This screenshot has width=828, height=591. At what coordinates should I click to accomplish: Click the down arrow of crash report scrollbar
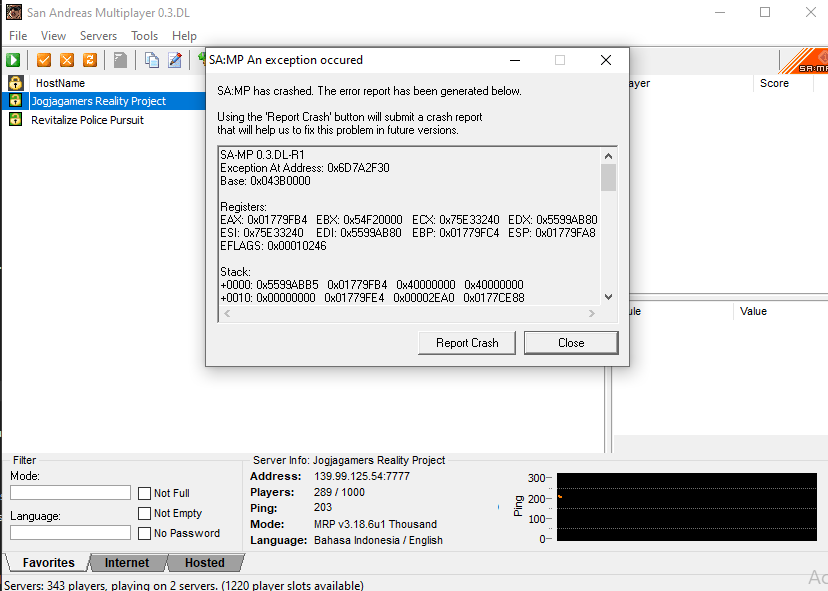click(x=608, y=297)
